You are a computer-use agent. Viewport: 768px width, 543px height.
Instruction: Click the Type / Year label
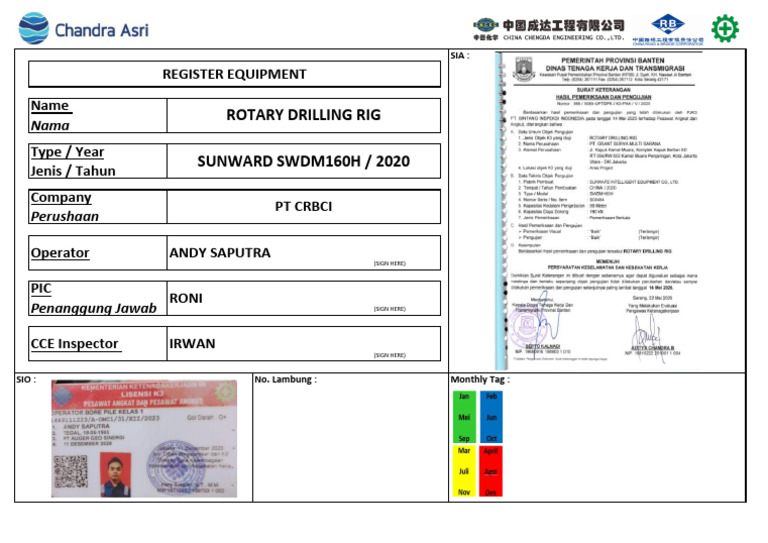click(x=67, y=152)
